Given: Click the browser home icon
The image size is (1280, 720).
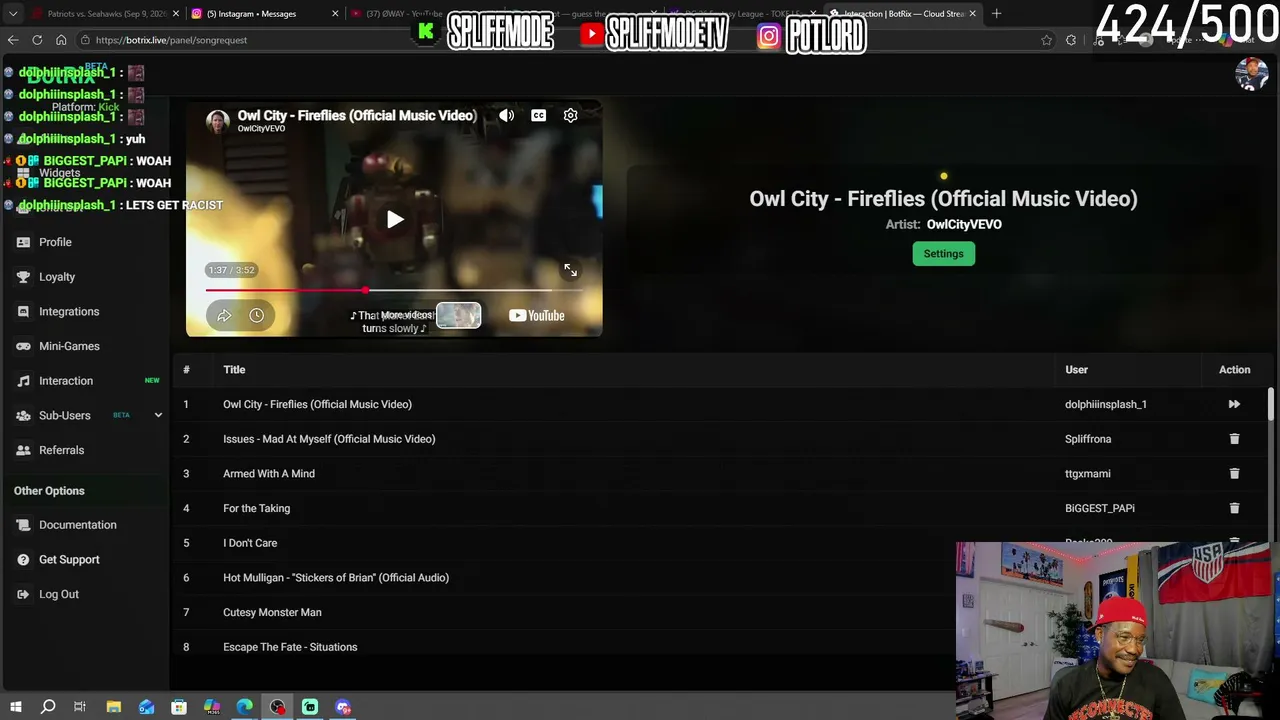Looking at the screenshot, I should point(61,40).
